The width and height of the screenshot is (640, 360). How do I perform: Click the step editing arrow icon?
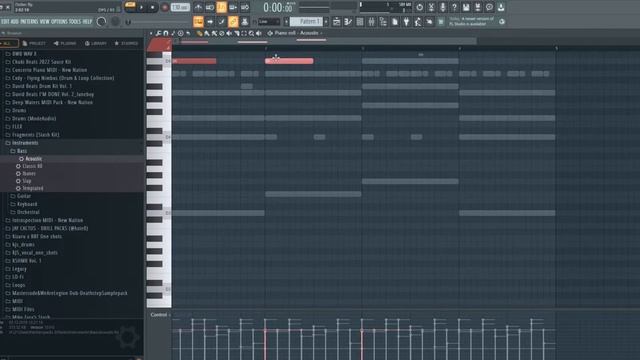210,22
